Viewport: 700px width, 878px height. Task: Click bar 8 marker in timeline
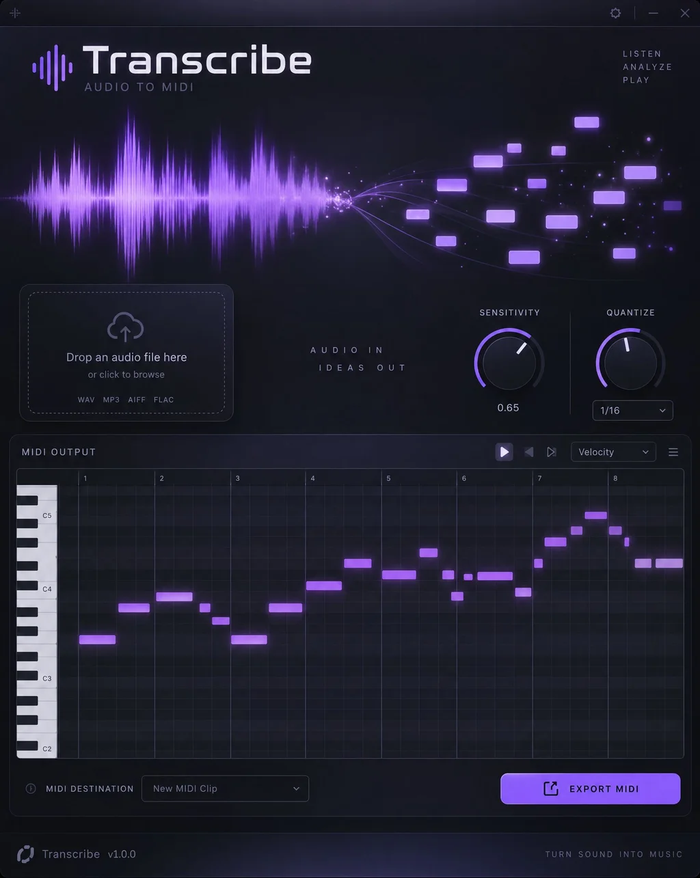[615, 478]
